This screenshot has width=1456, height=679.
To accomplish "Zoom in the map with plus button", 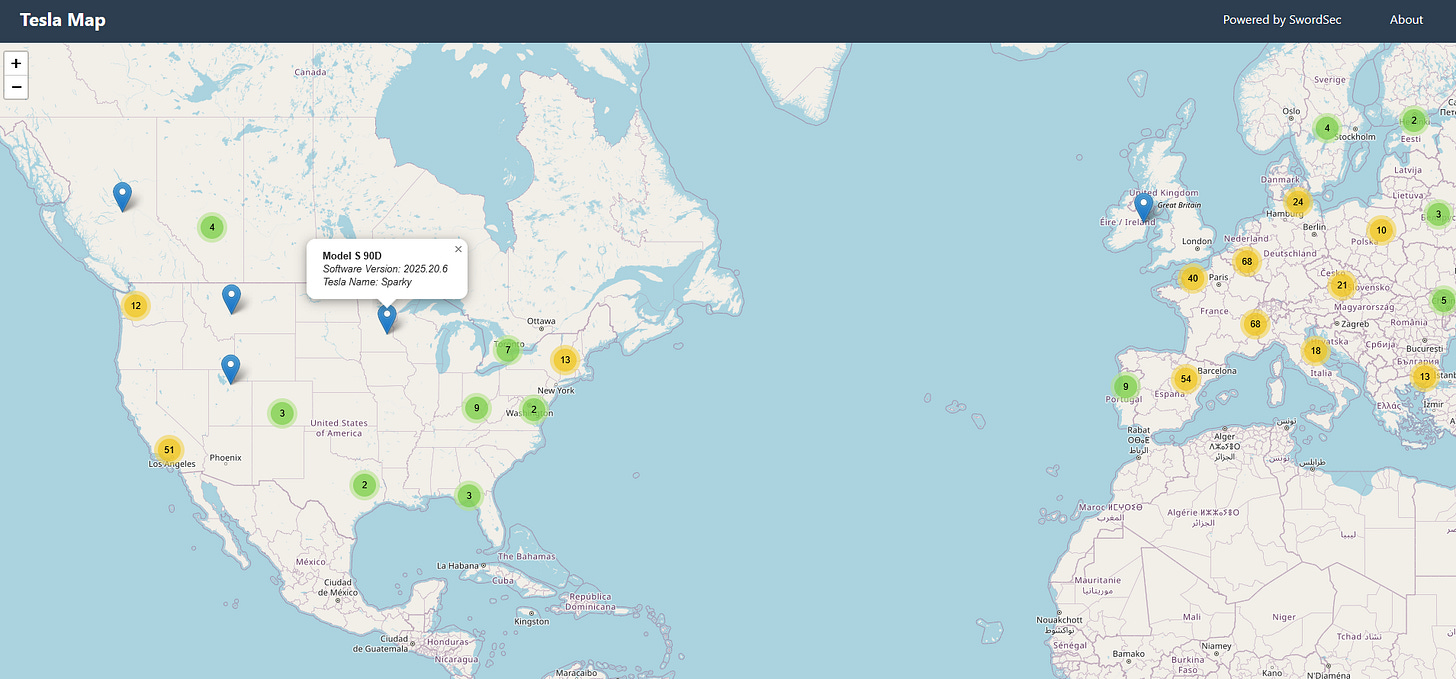I will (16, 63).
